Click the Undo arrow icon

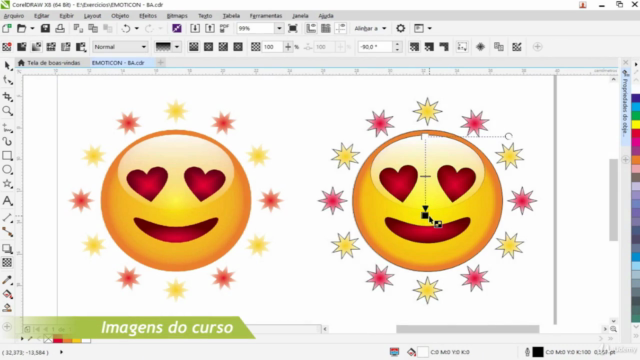pyautogui.click(x=126, y=28)
